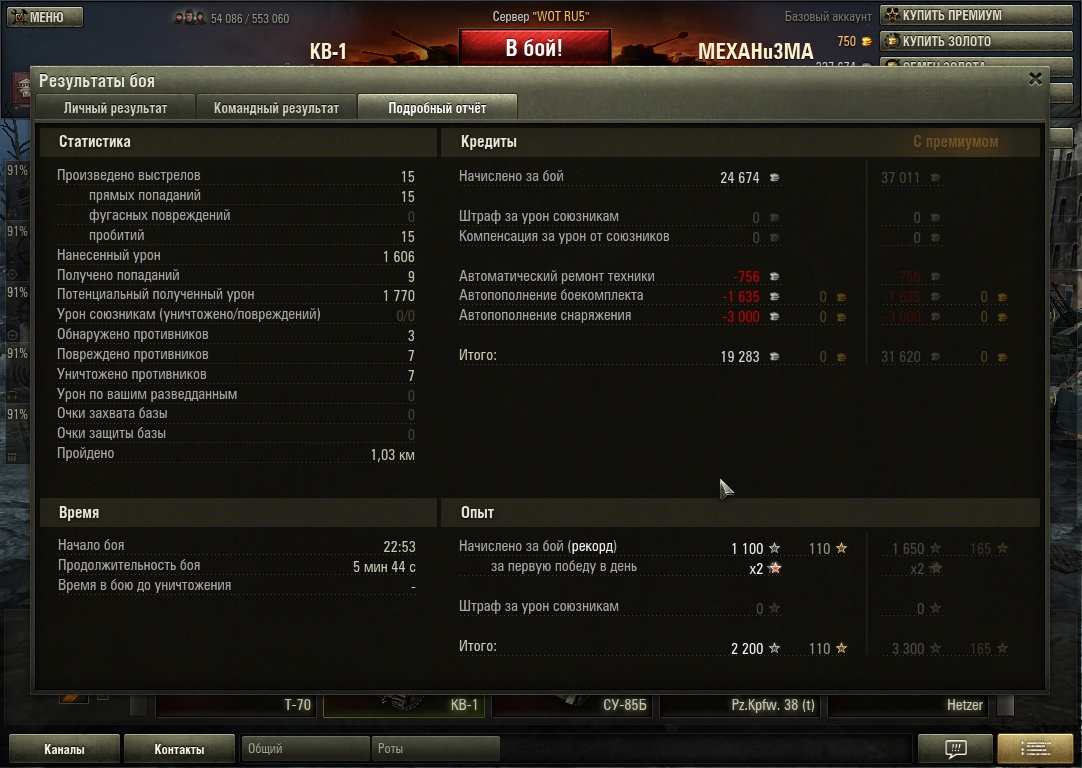
Task: Click the gold coin icon beside 750
Action: coord(866,41)
